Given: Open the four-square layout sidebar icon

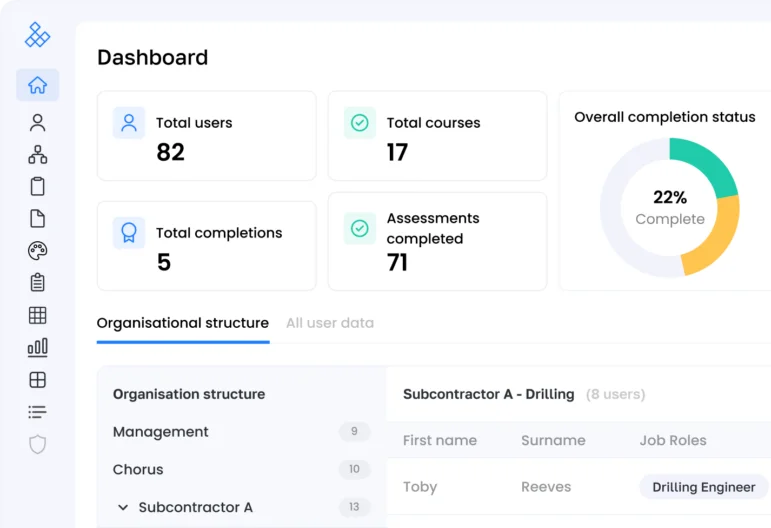Looking at the screenshot, I should pyautogui.click(x=37, y=380).
